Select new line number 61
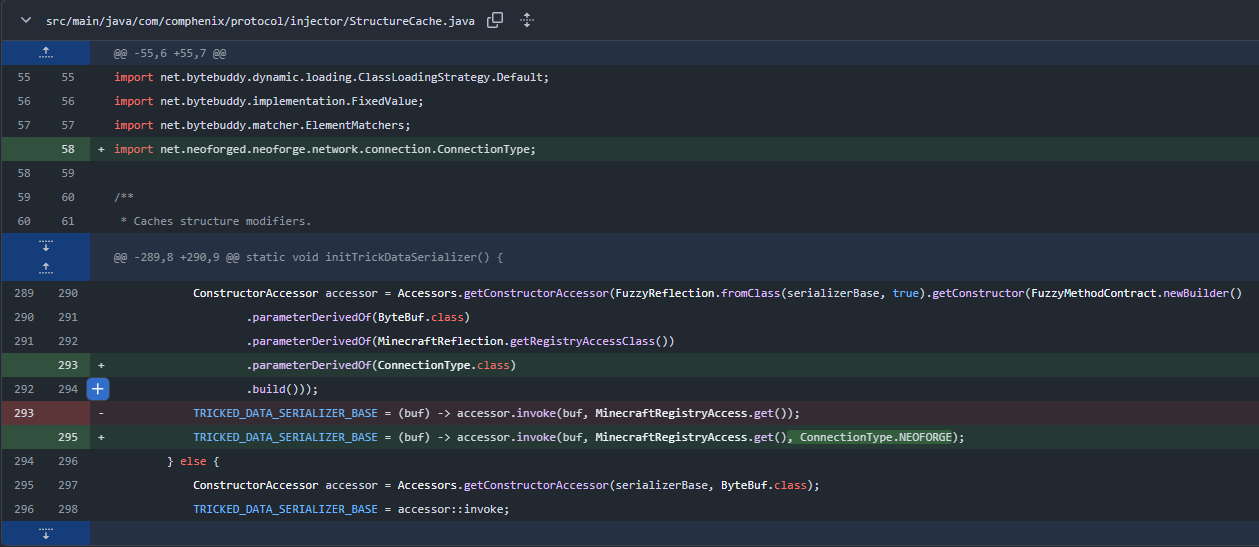This screenshot has height=547, width=1259. point(67,221)
